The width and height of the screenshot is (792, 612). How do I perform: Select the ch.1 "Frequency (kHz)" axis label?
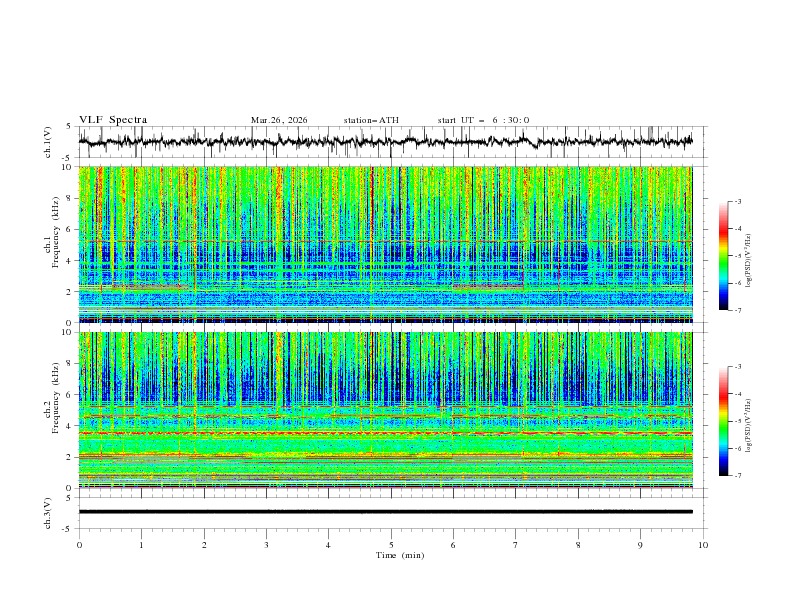pos(56,230)
